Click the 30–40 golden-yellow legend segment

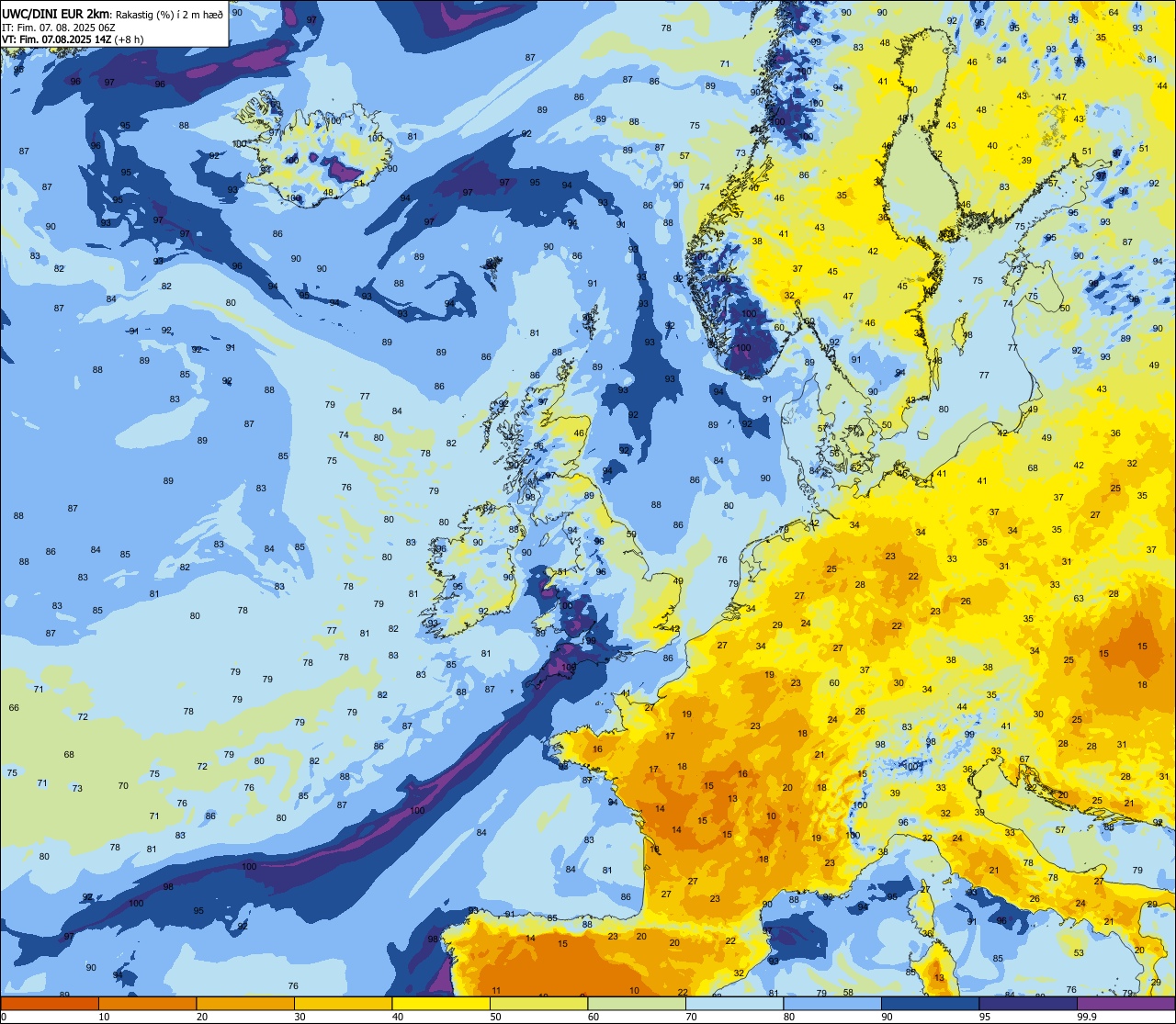343,1003
